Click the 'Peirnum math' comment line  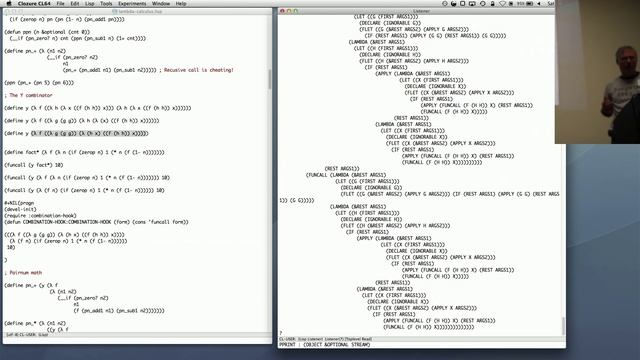[x=23, y=272]
